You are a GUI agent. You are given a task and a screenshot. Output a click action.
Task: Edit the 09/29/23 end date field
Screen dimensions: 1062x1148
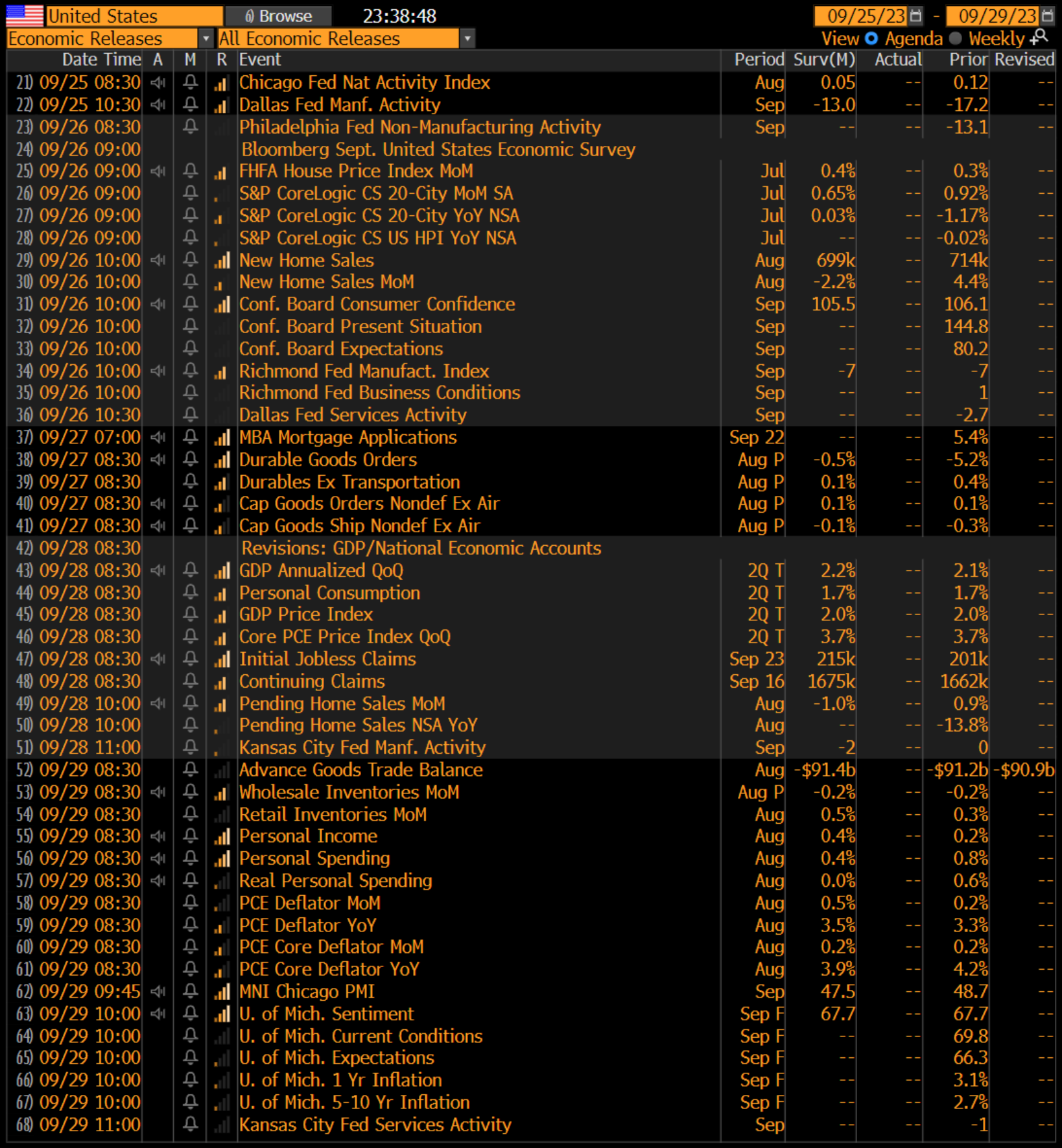[993, 16]
